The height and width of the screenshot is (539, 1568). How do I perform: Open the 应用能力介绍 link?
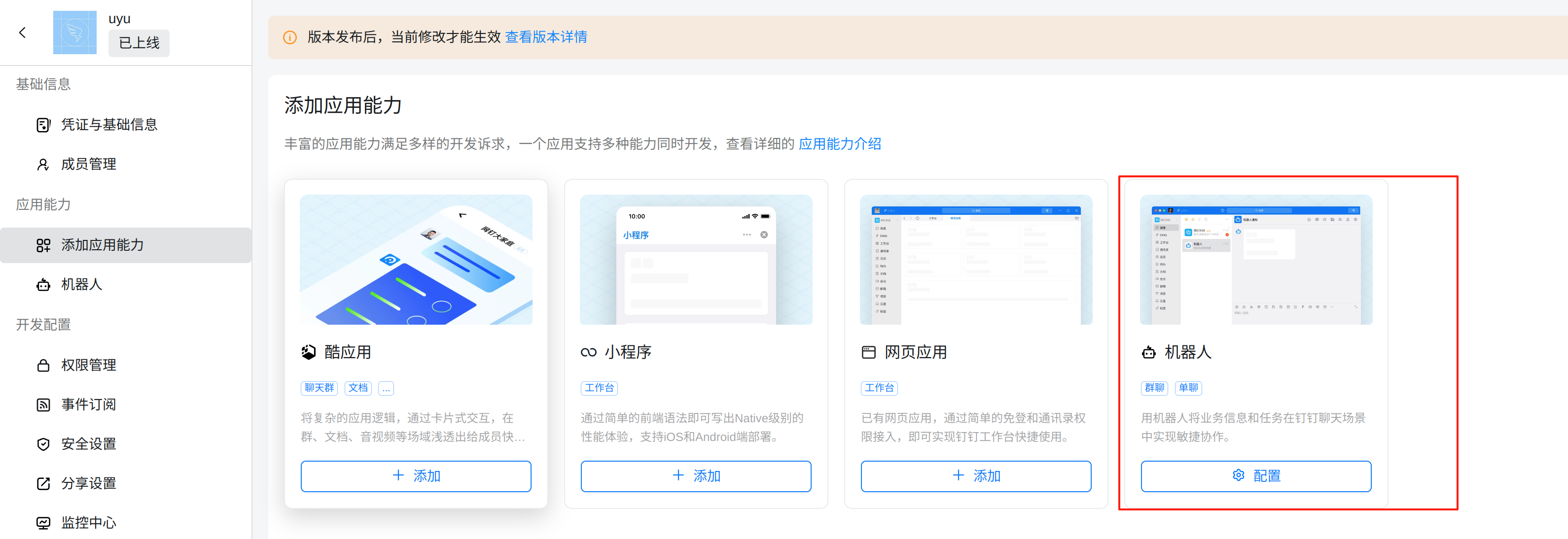(839, 144)
